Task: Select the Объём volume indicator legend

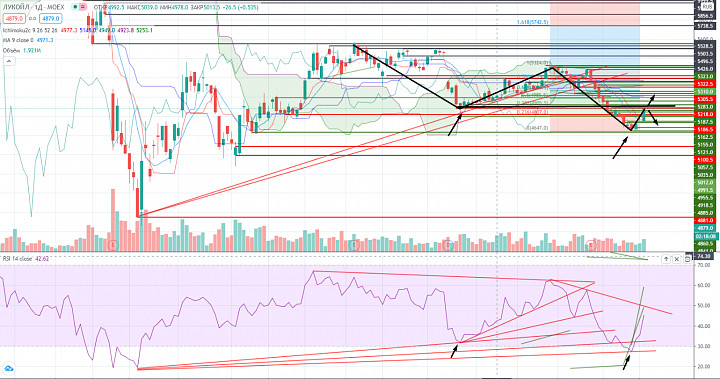Action: coord(12,51)
